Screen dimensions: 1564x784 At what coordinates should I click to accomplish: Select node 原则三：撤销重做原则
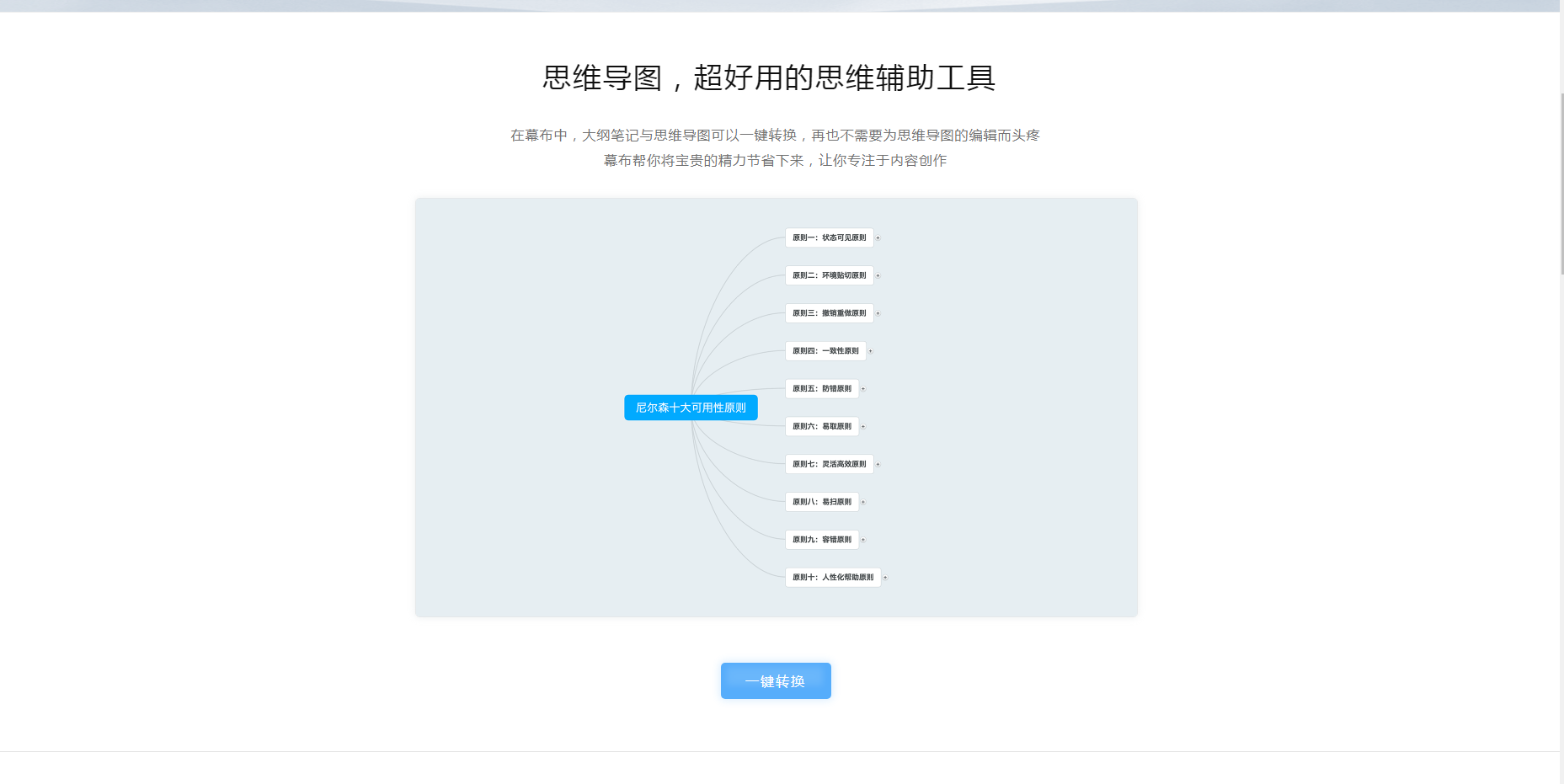point(829,313)
